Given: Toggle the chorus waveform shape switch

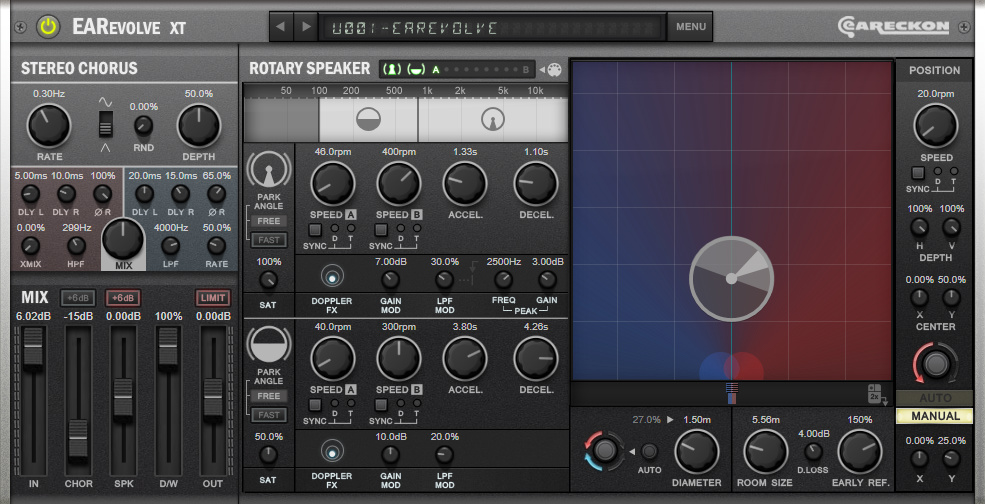Looking at the screenshot, I should click(x=105, y=125).
